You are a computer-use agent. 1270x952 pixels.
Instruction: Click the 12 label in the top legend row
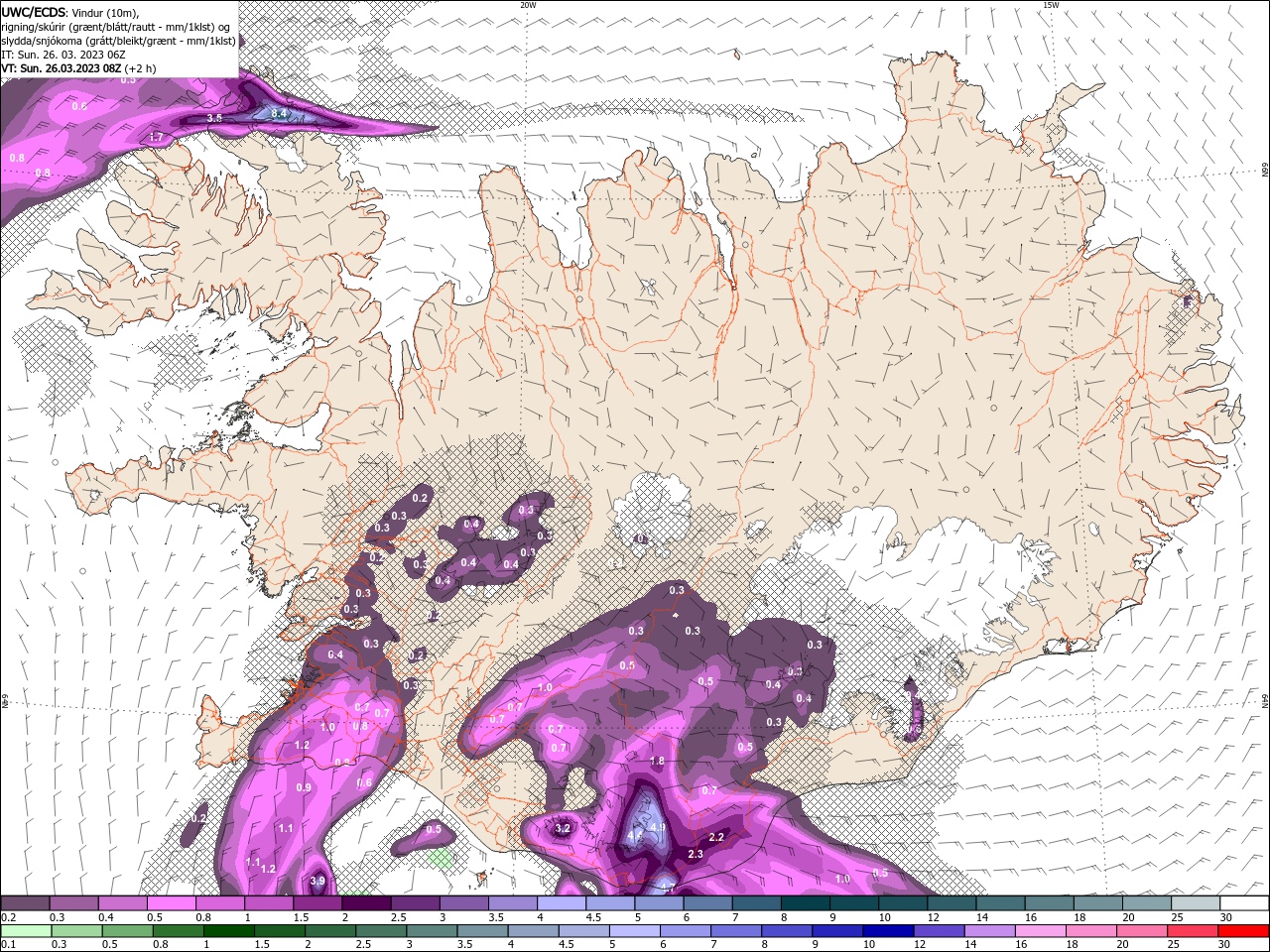933,917
